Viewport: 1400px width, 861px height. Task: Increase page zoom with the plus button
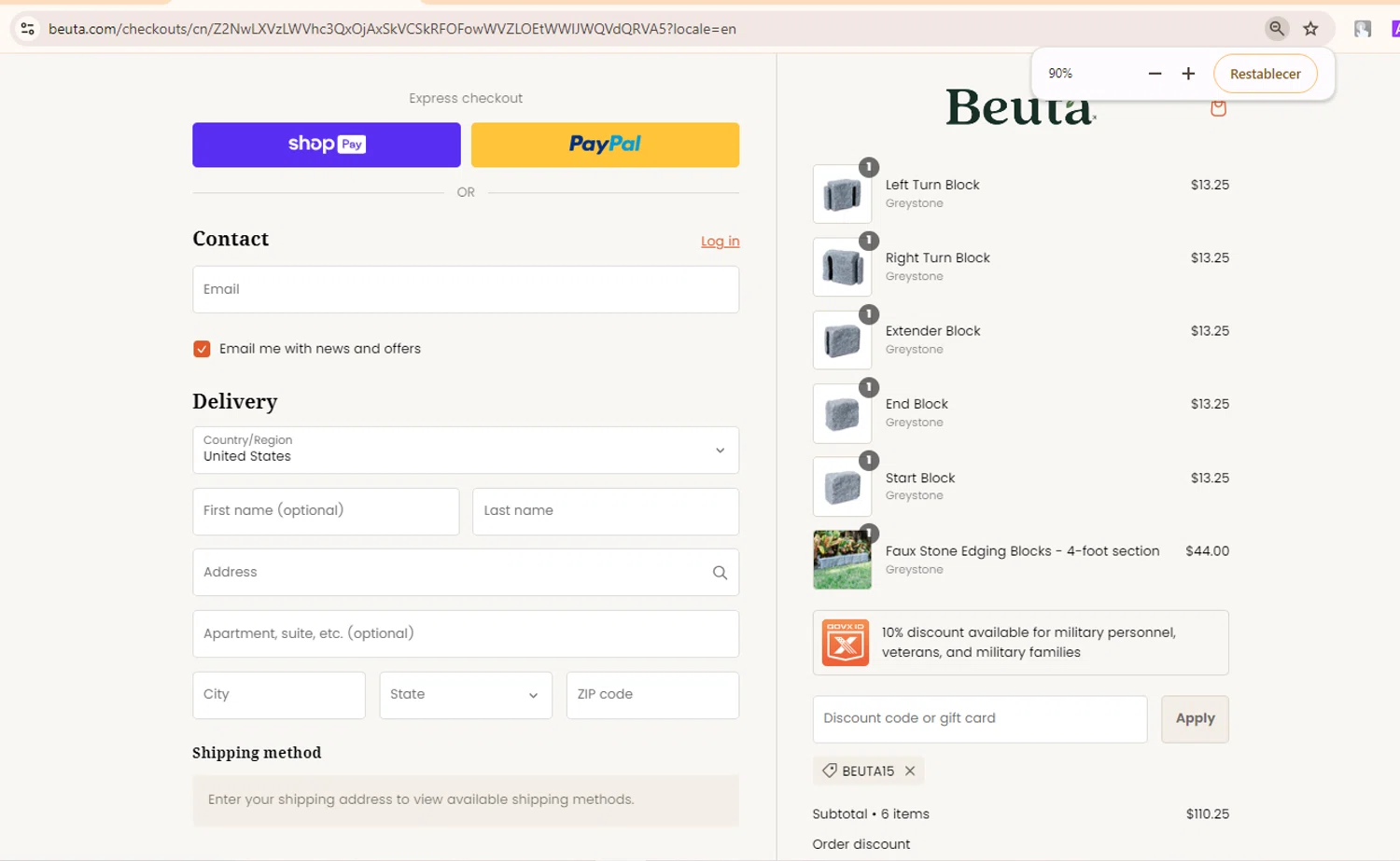point(1188,74)
